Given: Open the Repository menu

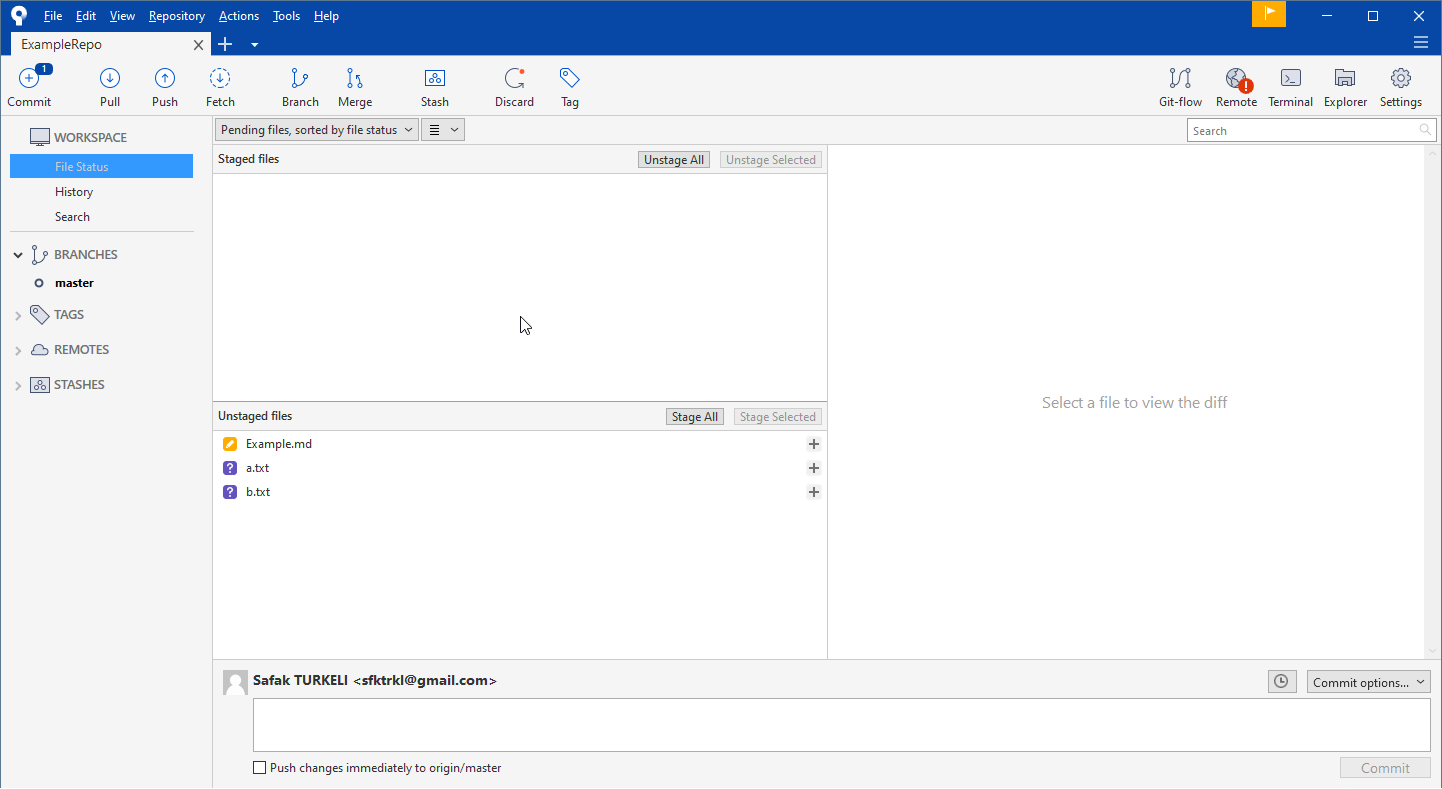Looking at the screenshot, I should (x=177, y=16).
